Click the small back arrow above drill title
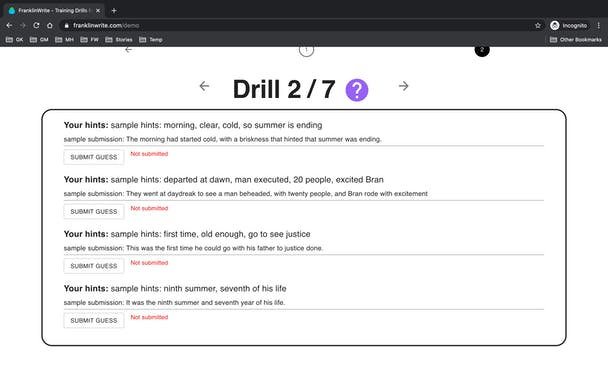Screen dimensions: 608x380 (x=129, y=50)
